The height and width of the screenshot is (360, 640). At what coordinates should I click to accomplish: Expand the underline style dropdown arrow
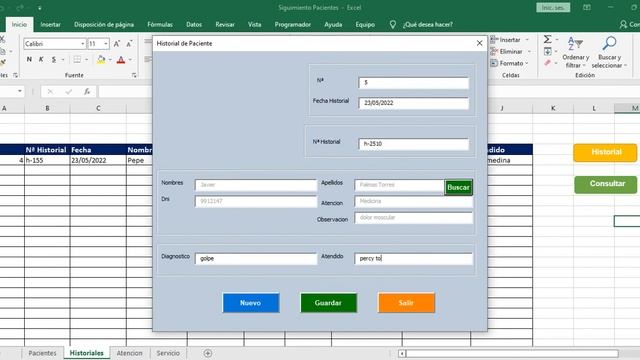point(63,60)
